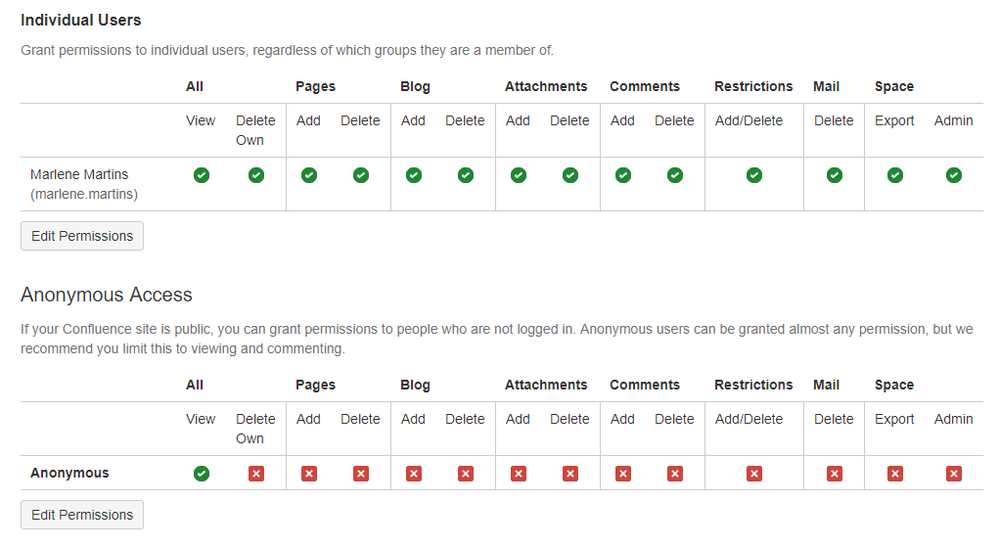999x551 pixels.
Task: Click Marlene Martins' View permission checkmark
Action: click(x=201, y=175)
